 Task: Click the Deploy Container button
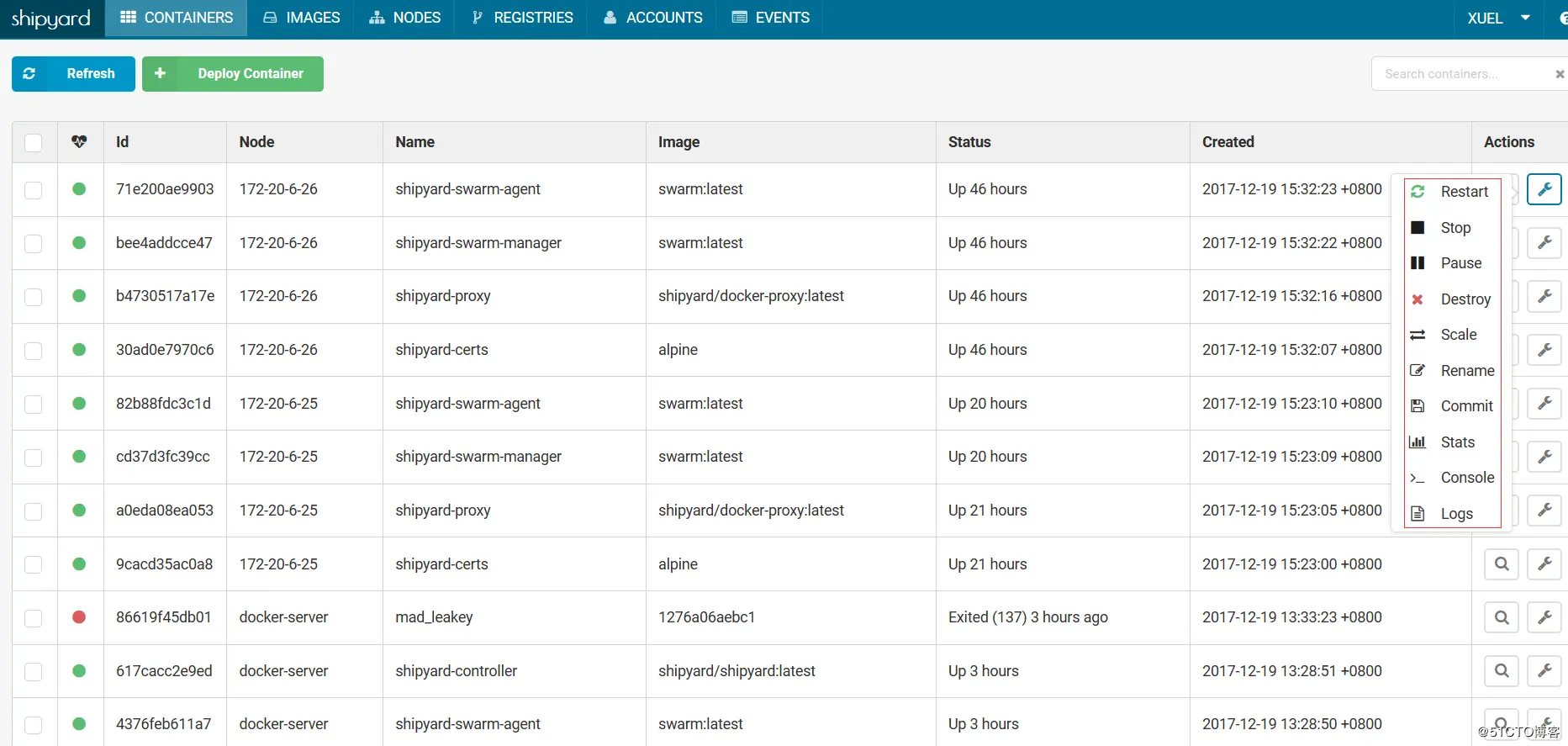[233, 74]
